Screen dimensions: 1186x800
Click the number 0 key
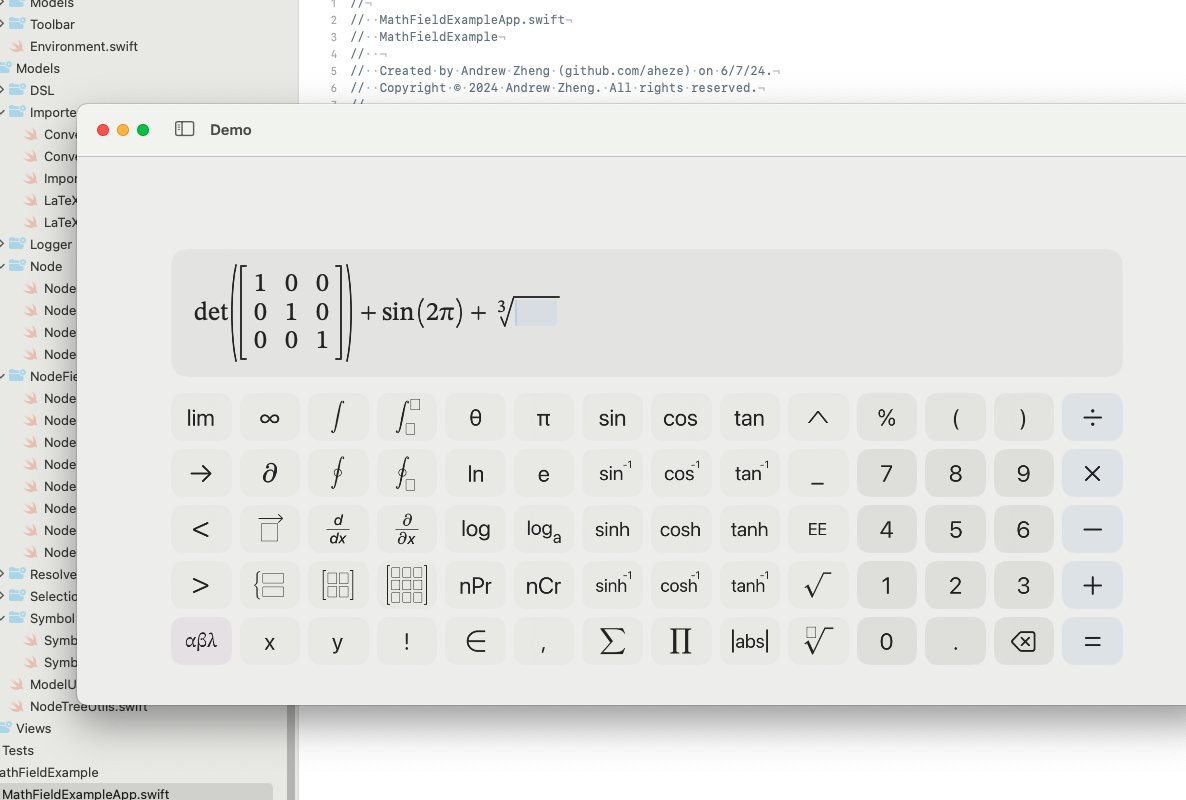tap(886, 641)
